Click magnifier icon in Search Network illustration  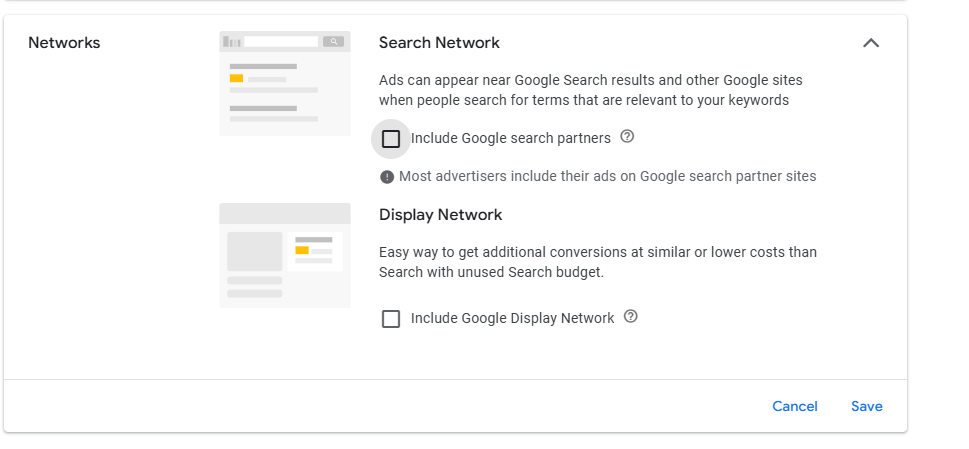coord(333,42)
